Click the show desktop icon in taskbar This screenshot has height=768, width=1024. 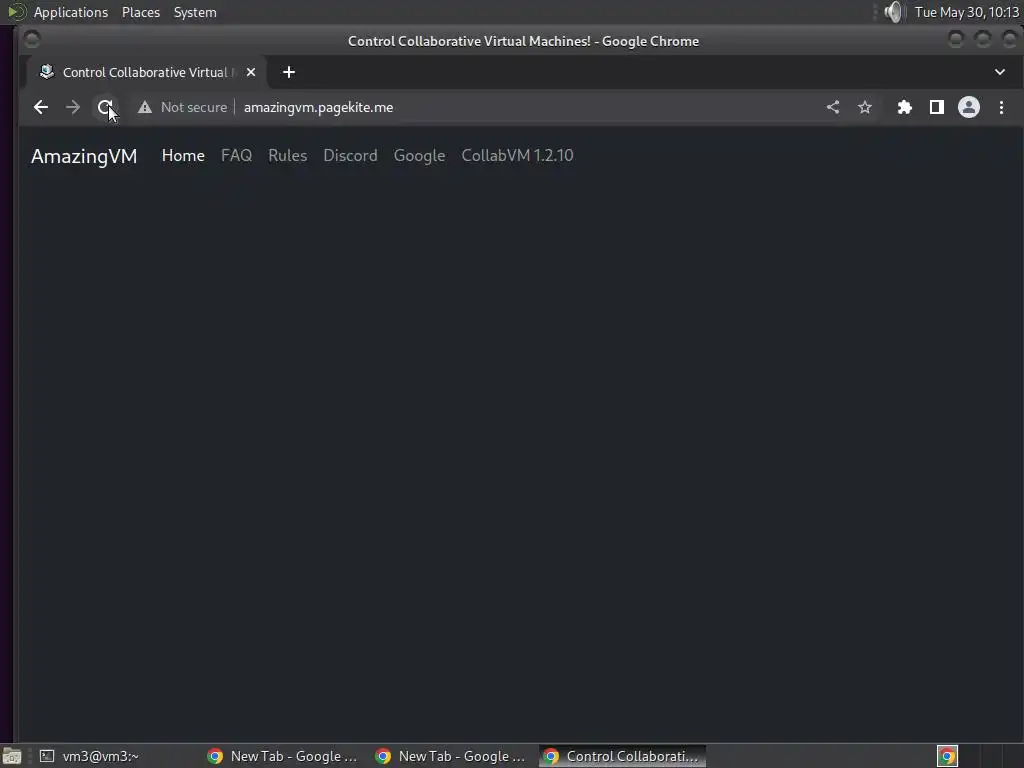(12, 756)
